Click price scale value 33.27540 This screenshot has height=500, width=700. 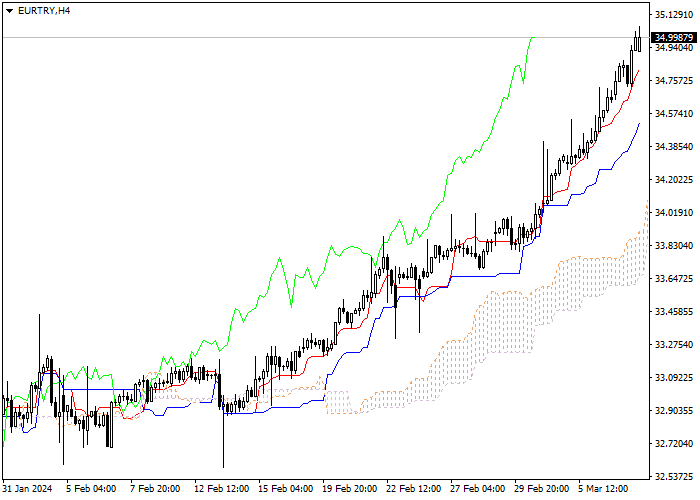coord(674,345)
